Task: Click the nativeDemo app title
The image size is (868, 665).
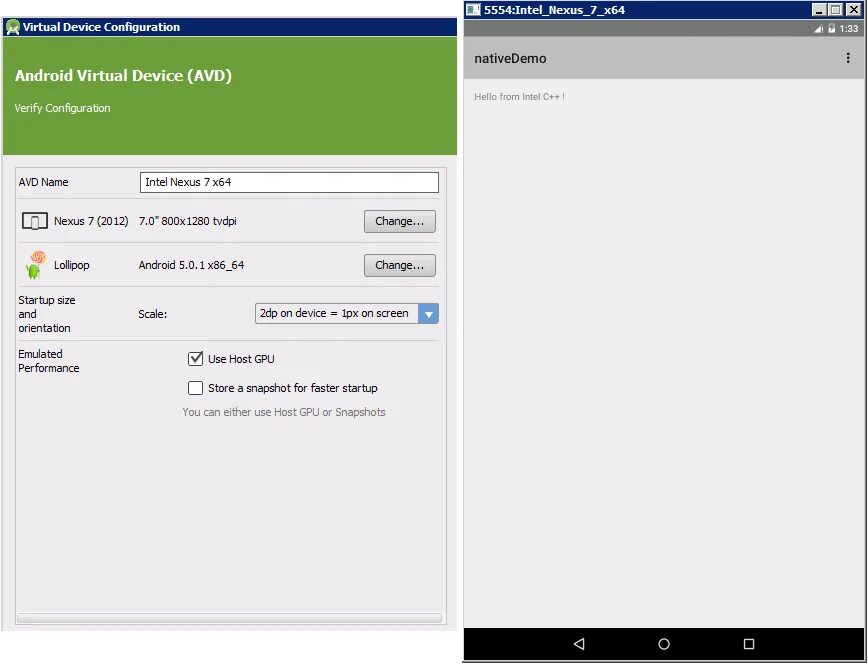Action: pos(510,59)
